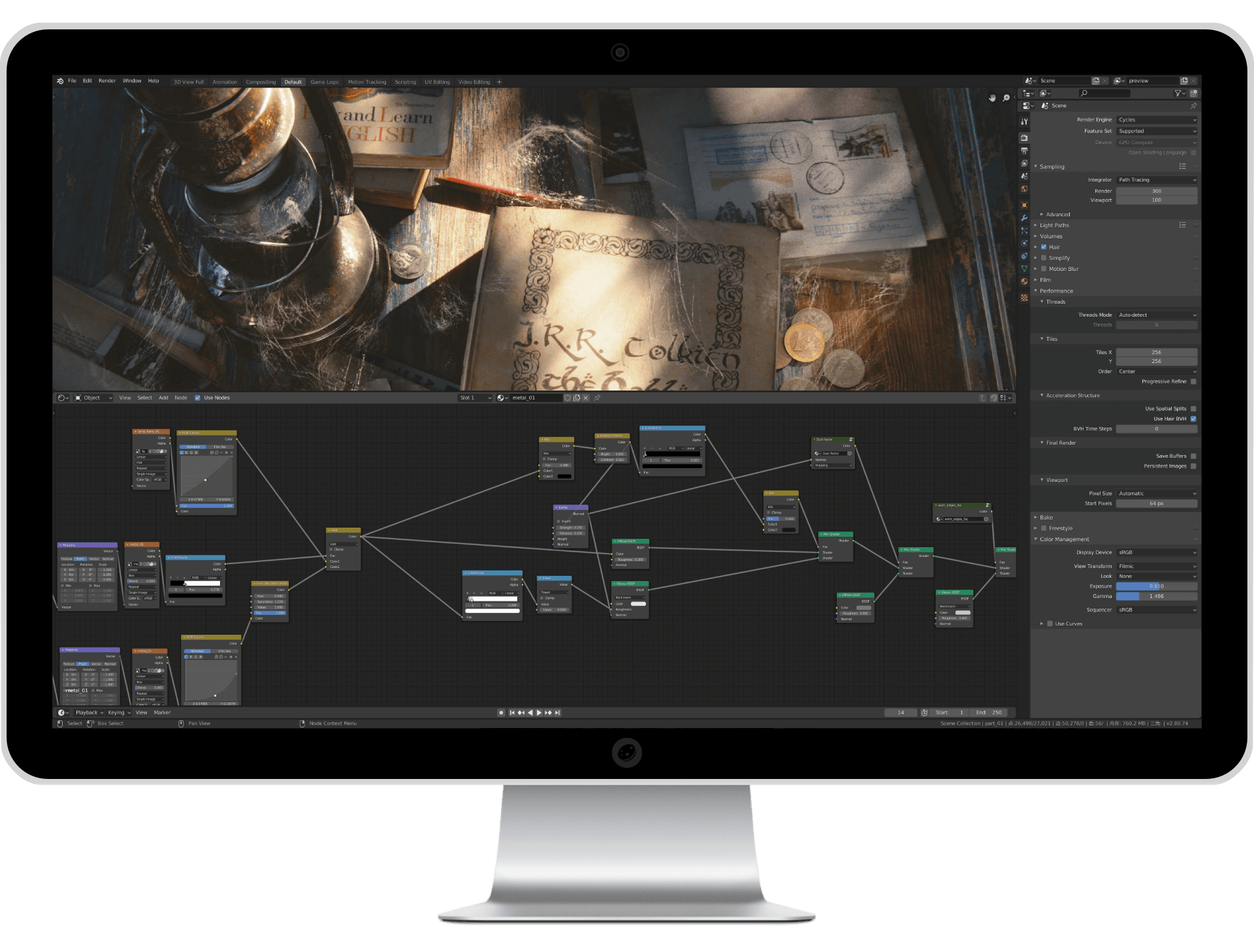Expand the Film panel
1254x952 pixels.
[1044, 280]
